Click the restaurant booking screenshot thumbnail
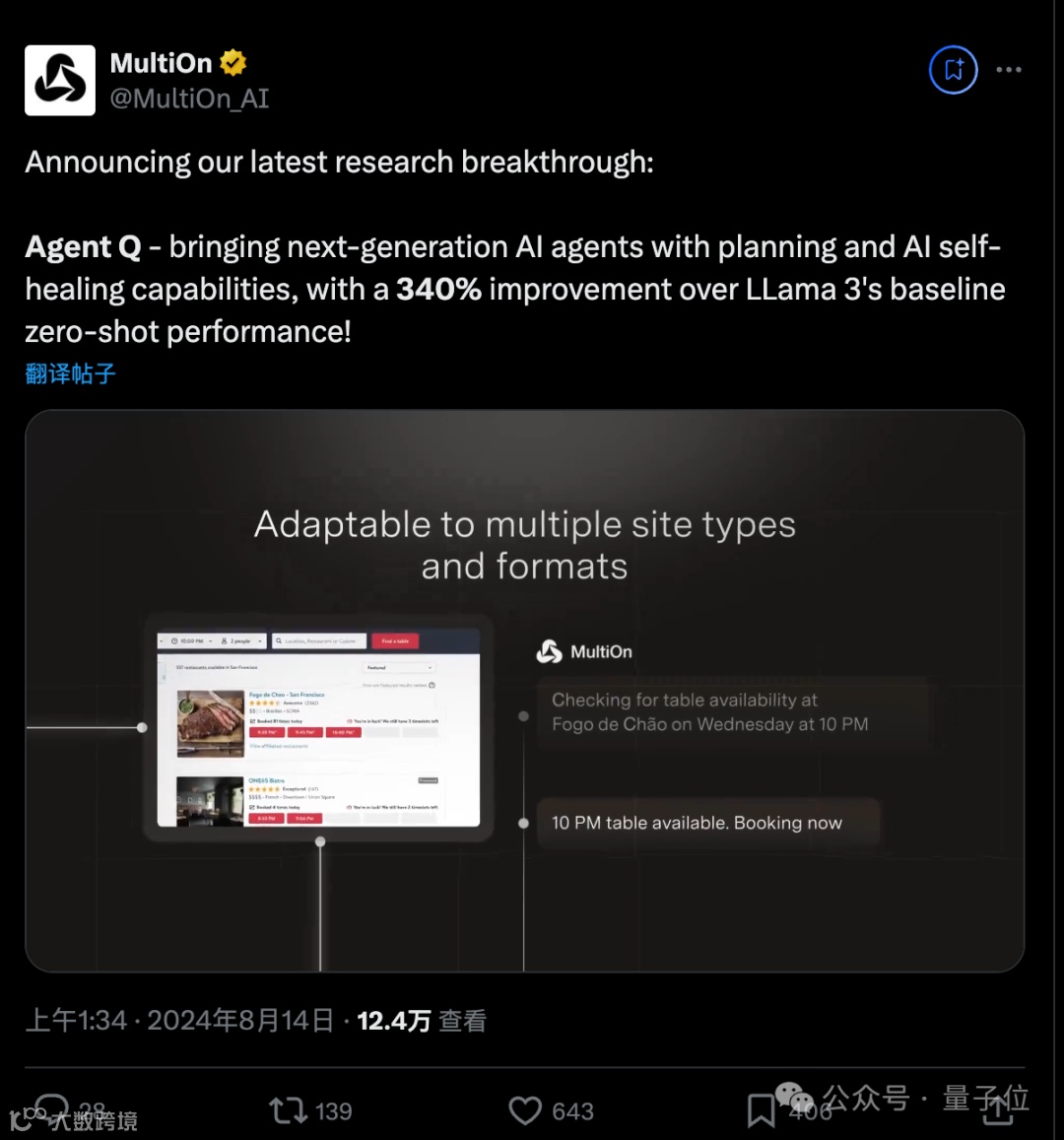Viewport: 1064px width, 1140px height. coord(318,728)
